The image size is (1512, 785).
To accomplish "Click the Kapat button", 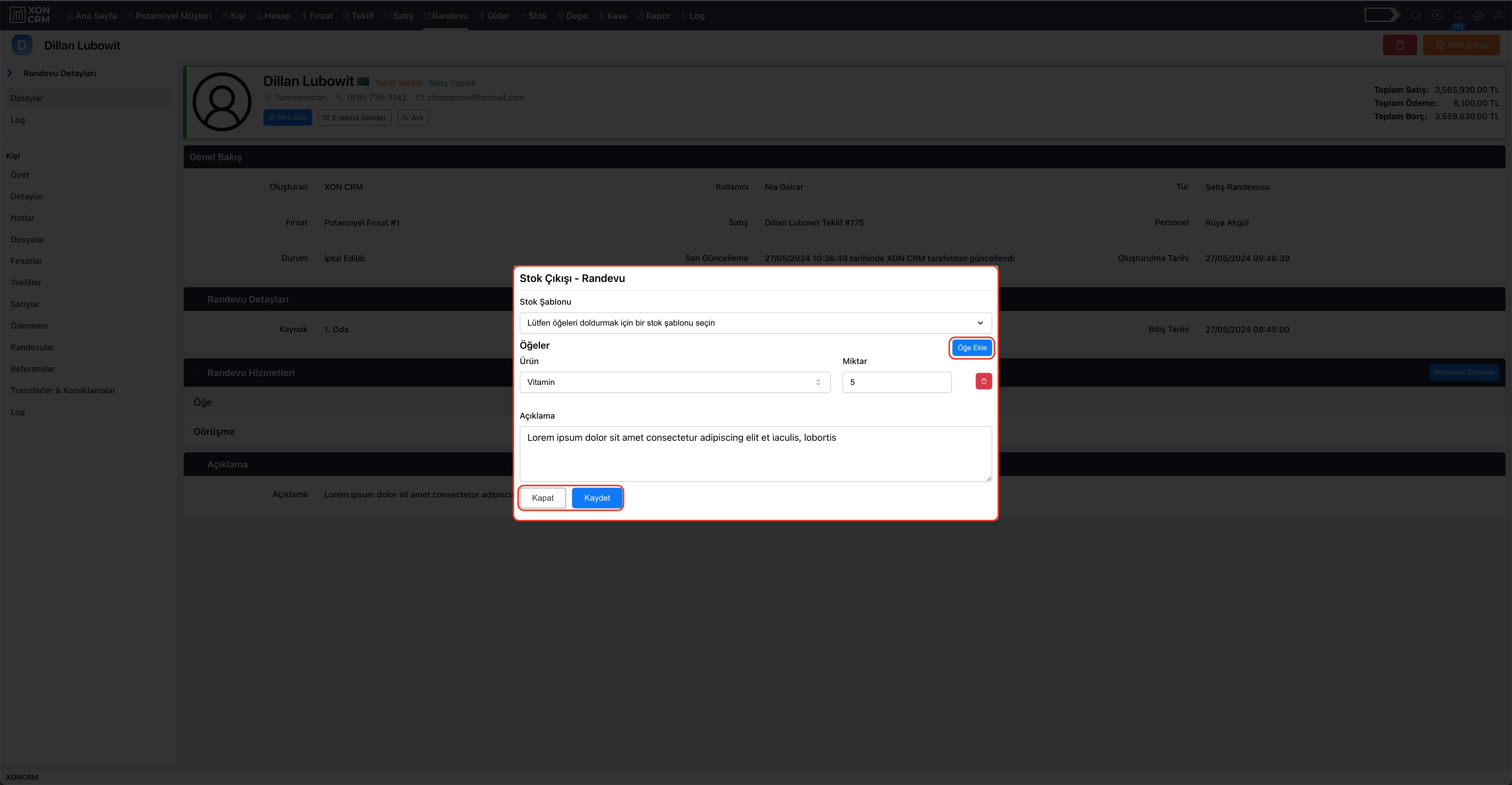I will 542,498.
